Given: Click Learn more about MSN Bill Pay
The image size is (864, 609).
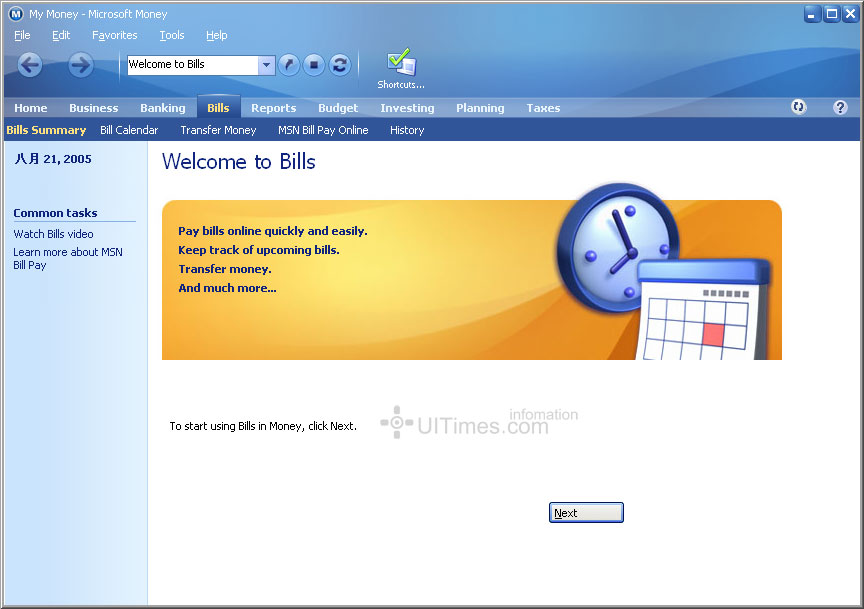Looking at the screenshot, I should pos(68,258).
